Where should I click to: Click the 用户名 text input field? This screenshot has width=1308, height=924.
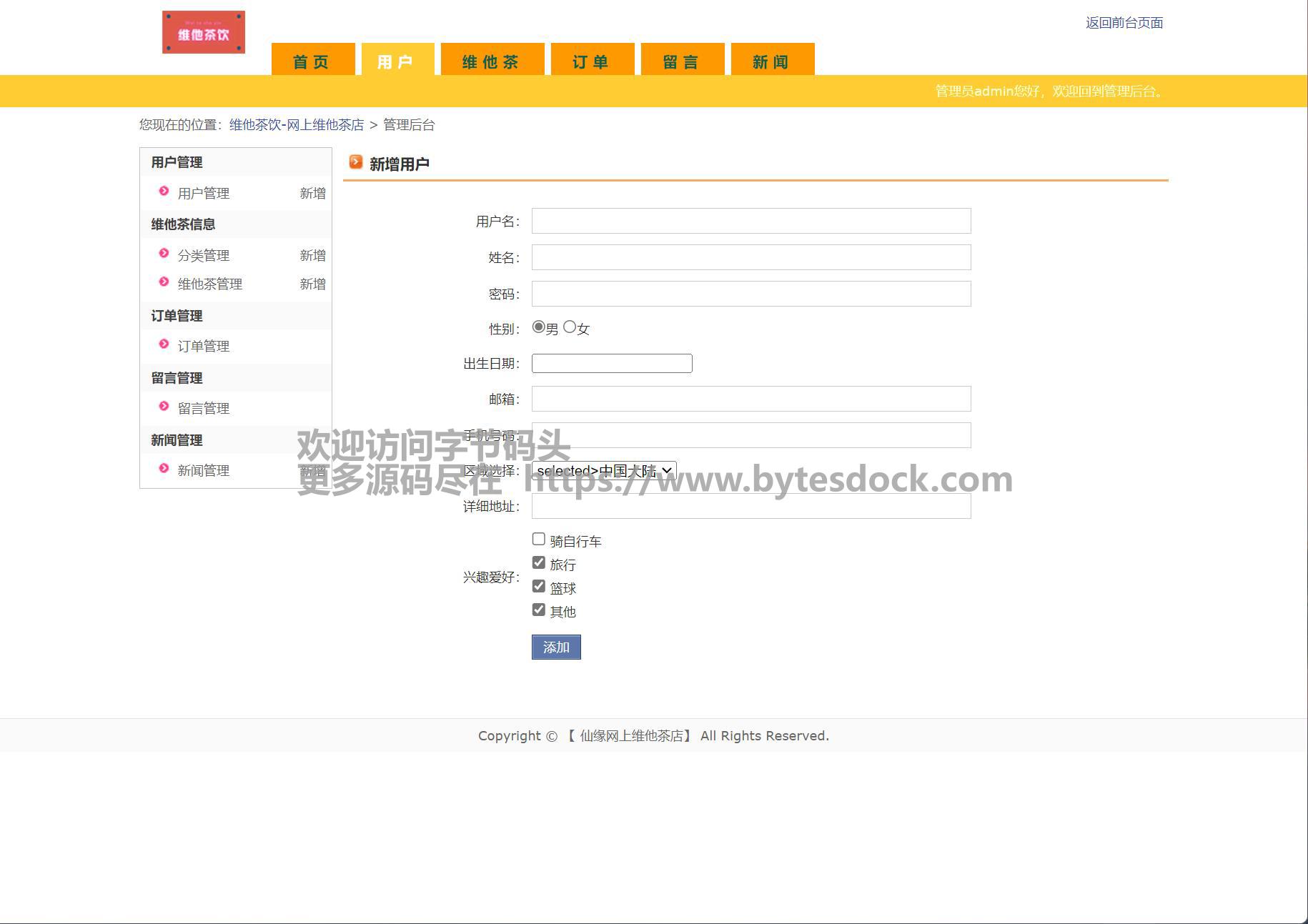(x=750, y=222)
